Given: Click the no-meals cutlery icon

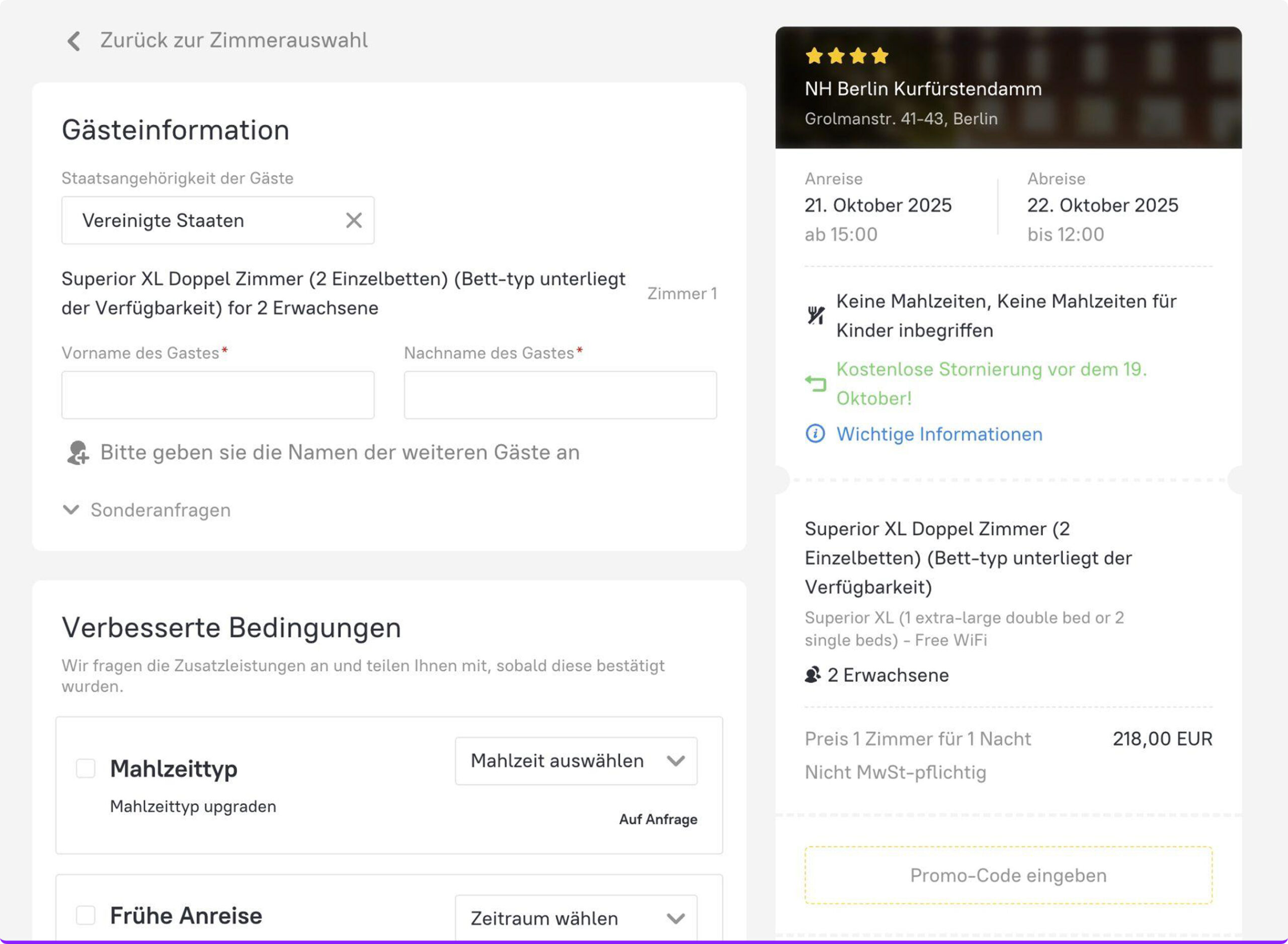Looking at the screenshot, I should point(816,315).
